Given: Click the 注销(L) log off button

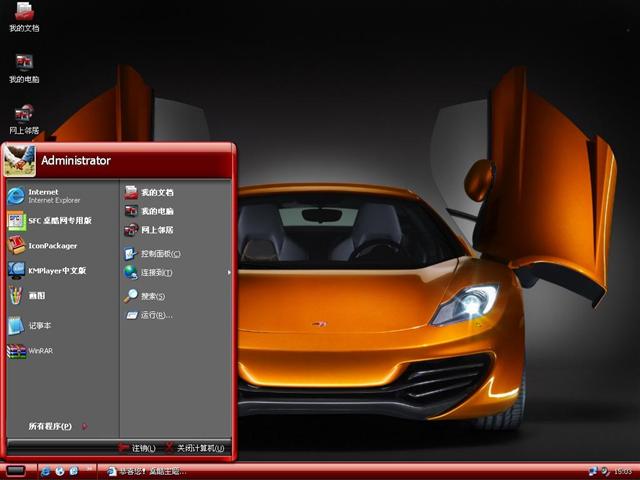Looking at the screenshot, I should click(138, 448).
